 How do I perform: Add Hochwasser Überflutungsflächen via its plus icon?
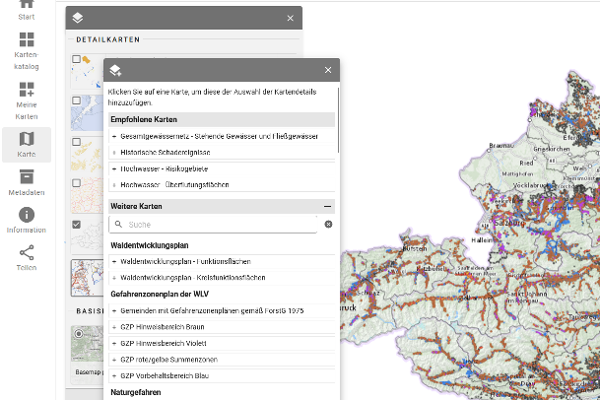(x=114, y=185)
